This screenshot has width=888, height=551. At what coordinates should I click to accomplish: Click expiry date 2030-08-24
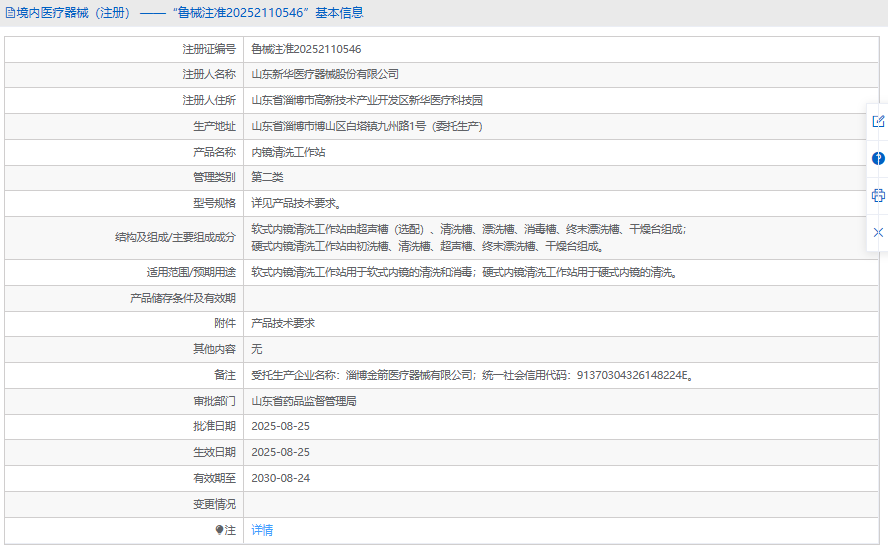[x=280, y=478]
